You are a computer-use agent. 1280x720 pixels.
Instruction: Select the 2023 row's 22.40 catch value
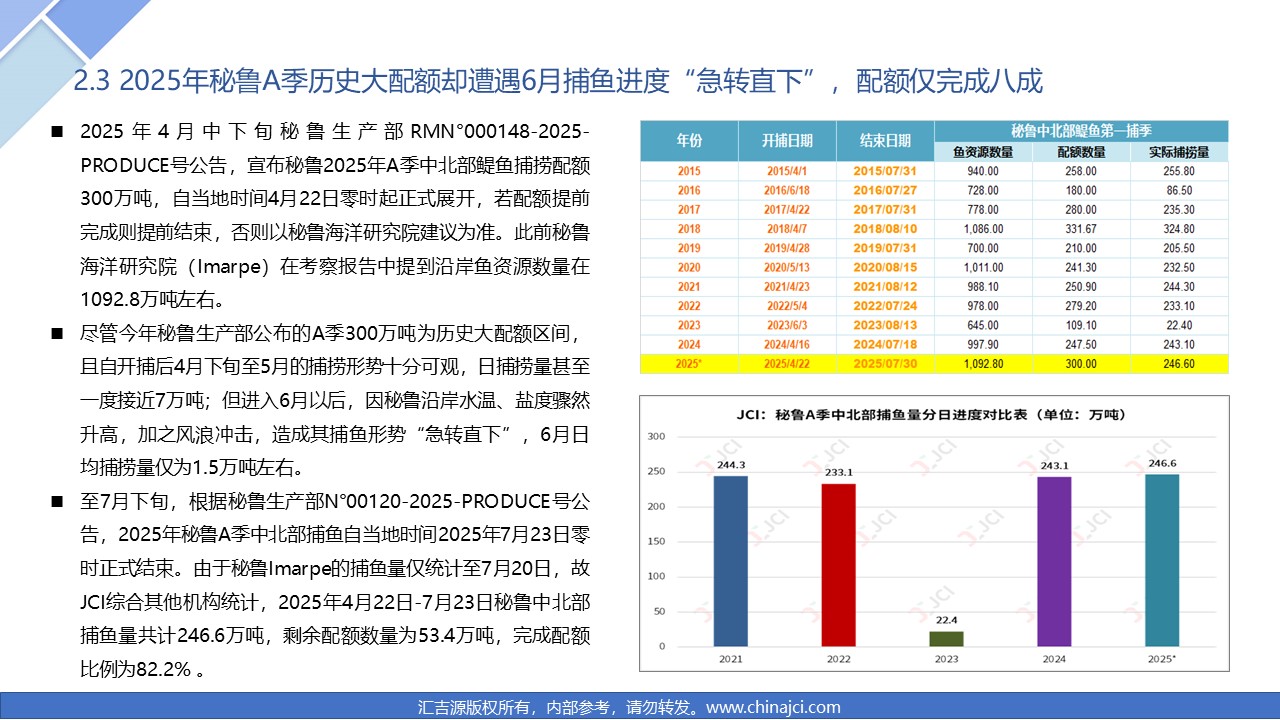(1179, 325)
